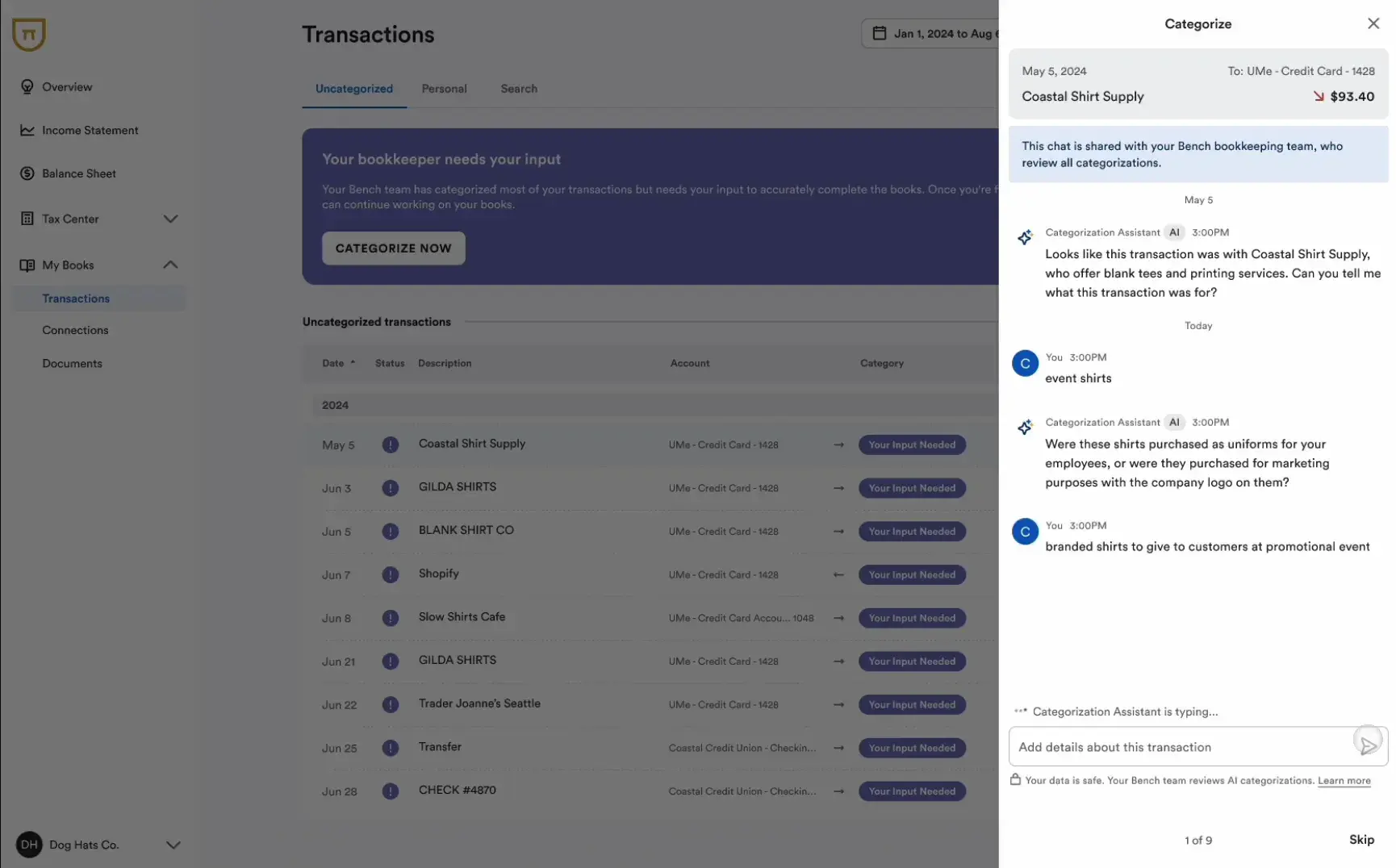Click the CATEGORIZE NOW button
Image resolution: width=1396 pixels, height=868 pixels.
393,248
